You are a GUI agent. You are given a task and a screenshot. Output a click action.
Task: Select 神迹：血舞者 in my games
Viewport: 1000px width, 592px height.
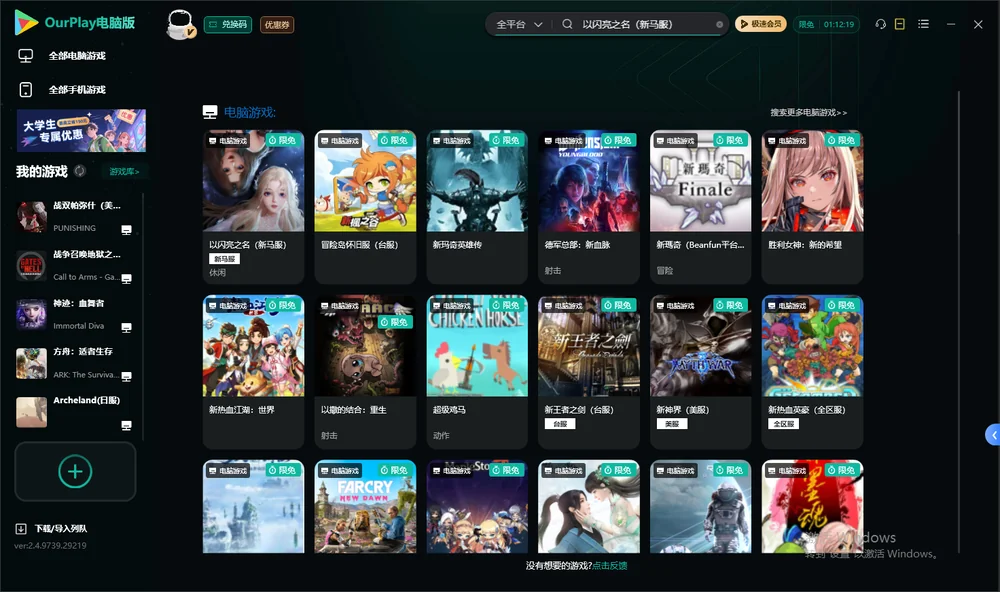pyautogui.click(x=75, y=314)
